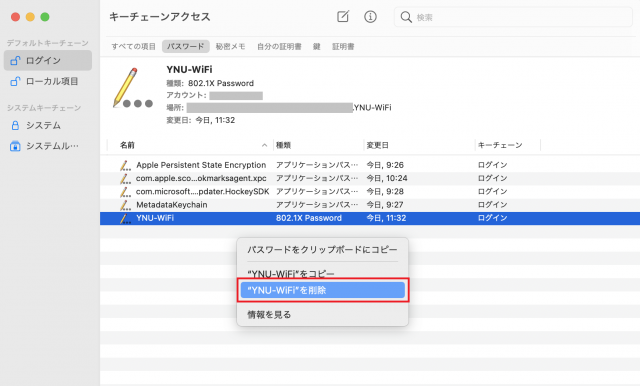Sort by 種類 column header
The height and width of the screenshot is (386, 640).
pos(283,145)
